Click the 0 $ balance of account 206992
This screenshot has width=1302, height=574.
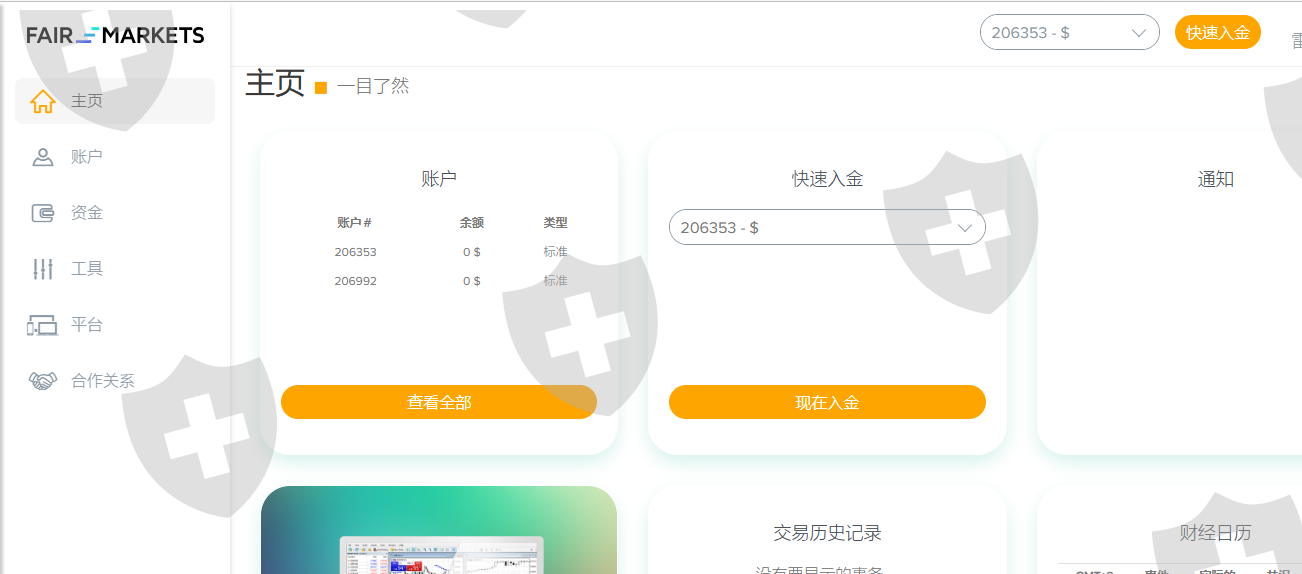tap(472, 281)
